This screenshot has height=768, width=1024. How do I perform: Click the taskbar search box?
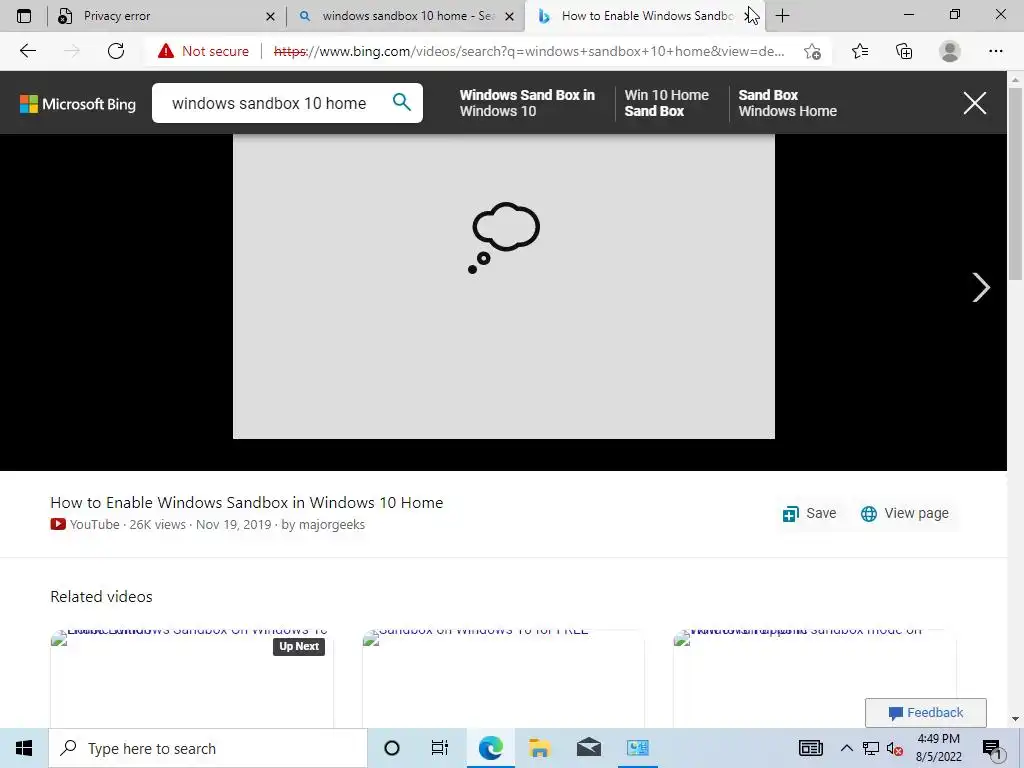click(208, 748)
